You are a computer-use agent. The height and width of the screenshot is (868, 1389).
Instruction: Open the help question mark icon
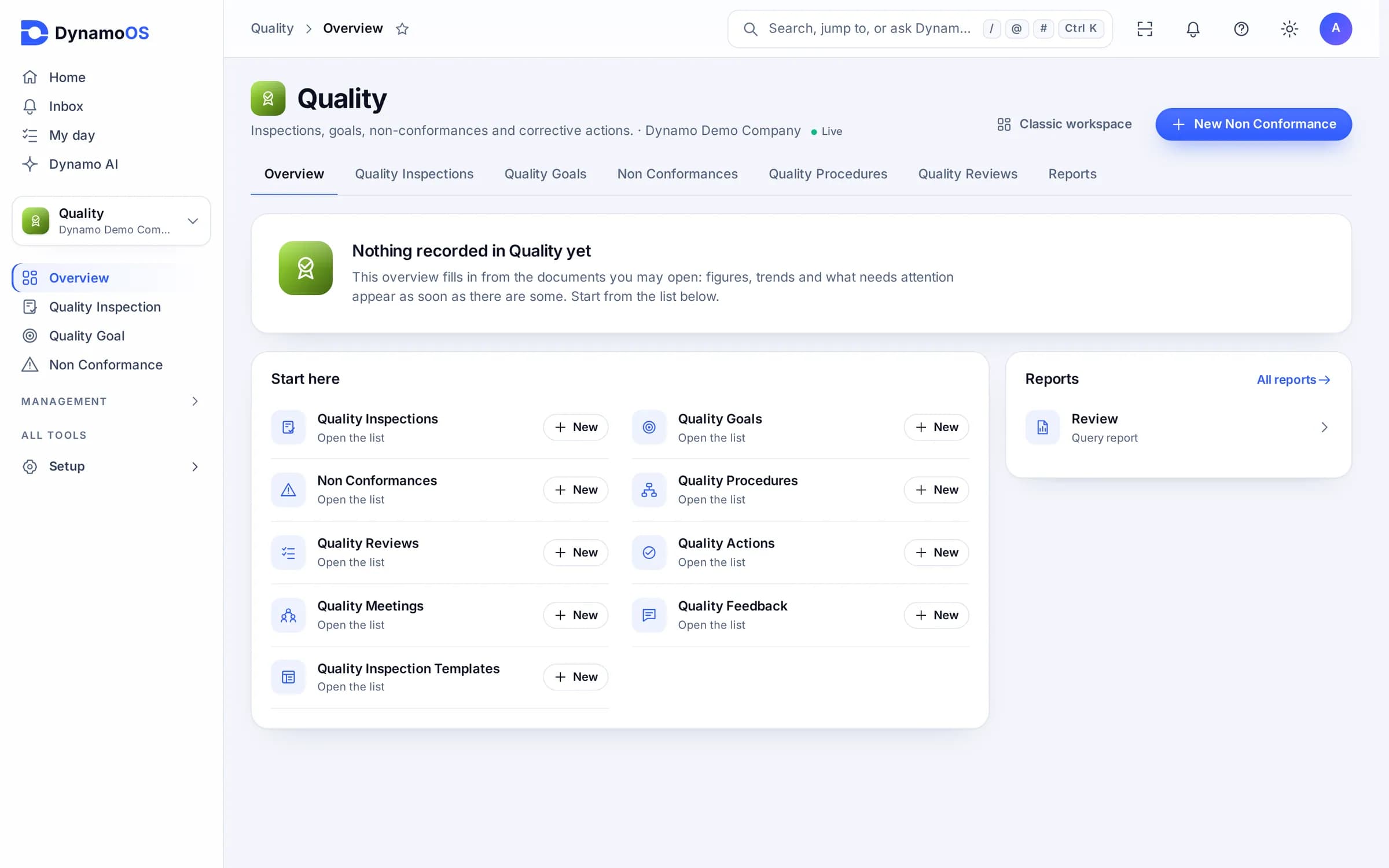coord(1241,29)
